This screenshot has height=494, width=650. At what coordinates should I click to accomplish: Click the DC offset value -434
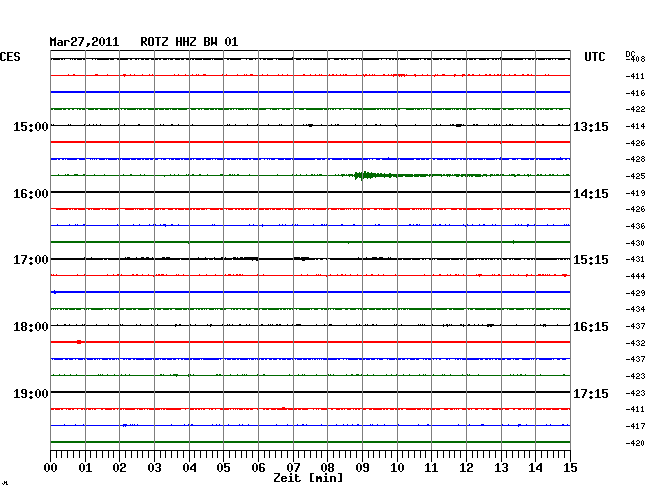635,309
